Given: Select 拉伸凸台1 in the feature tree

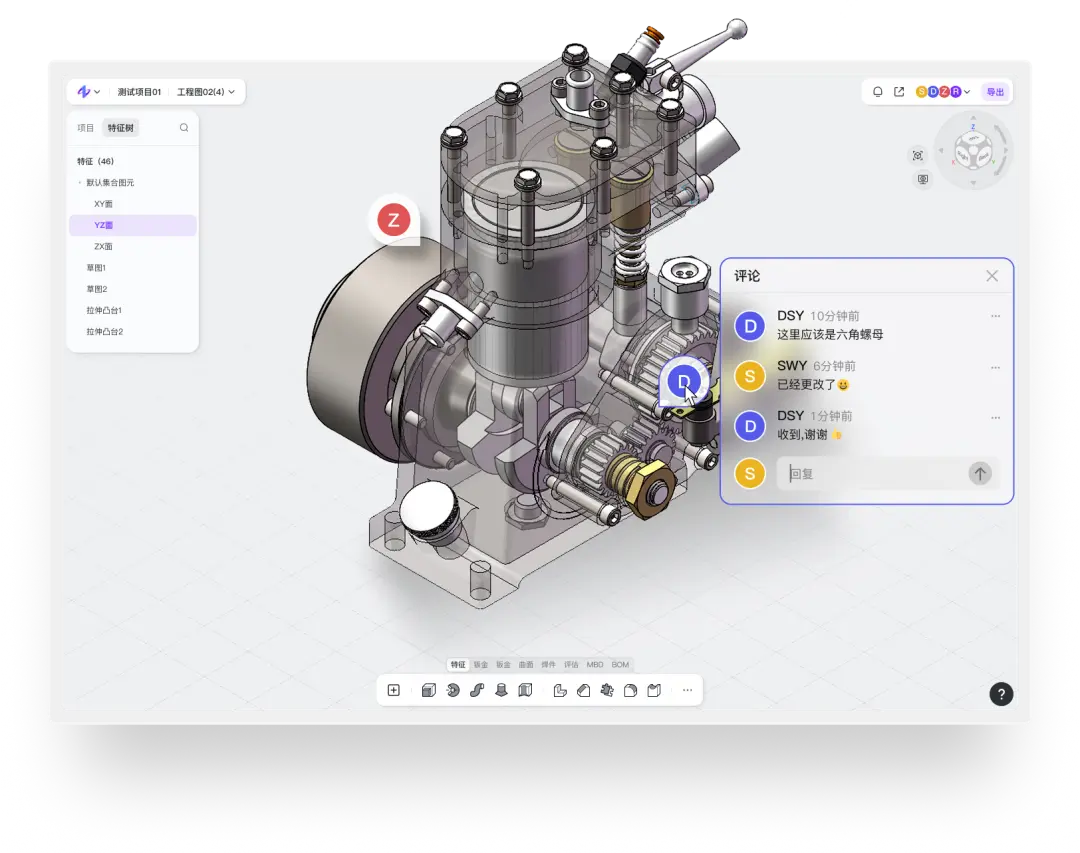Looking at the screenshot, I should click(132, 311).
